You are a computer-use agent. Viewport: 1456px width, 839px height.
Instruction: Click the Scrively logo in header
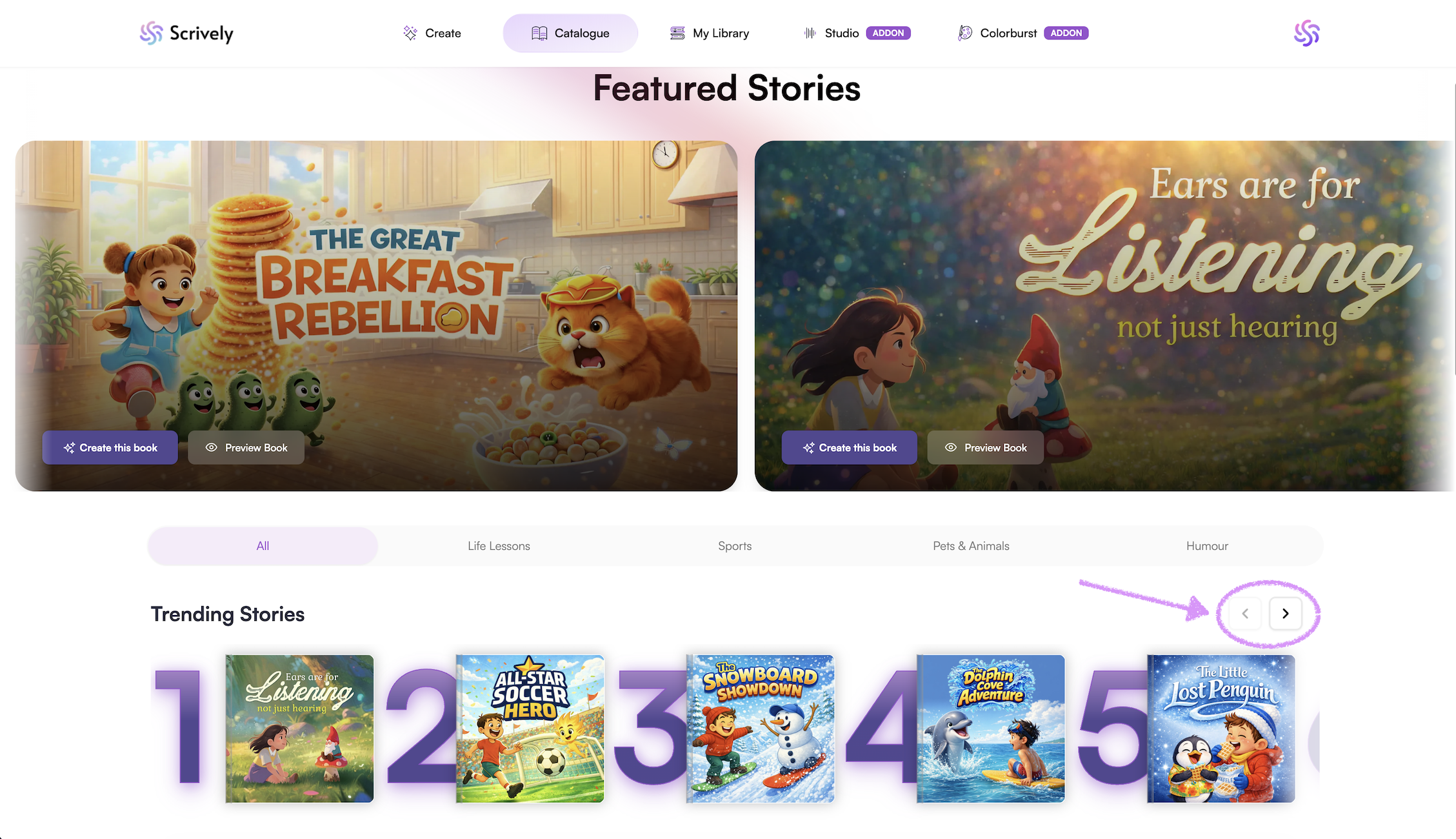point(186,33)
